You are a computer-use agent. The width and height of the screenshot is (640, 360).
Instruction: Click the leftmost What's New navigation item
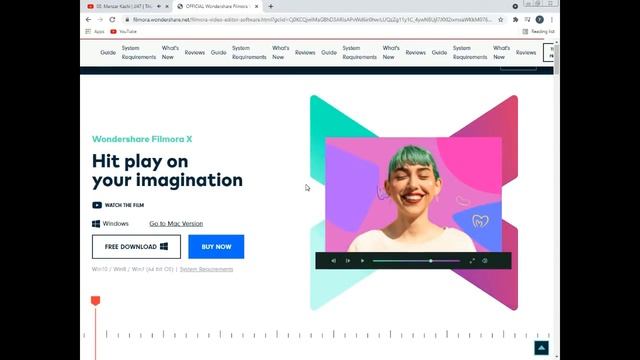[x=170, y=53]
